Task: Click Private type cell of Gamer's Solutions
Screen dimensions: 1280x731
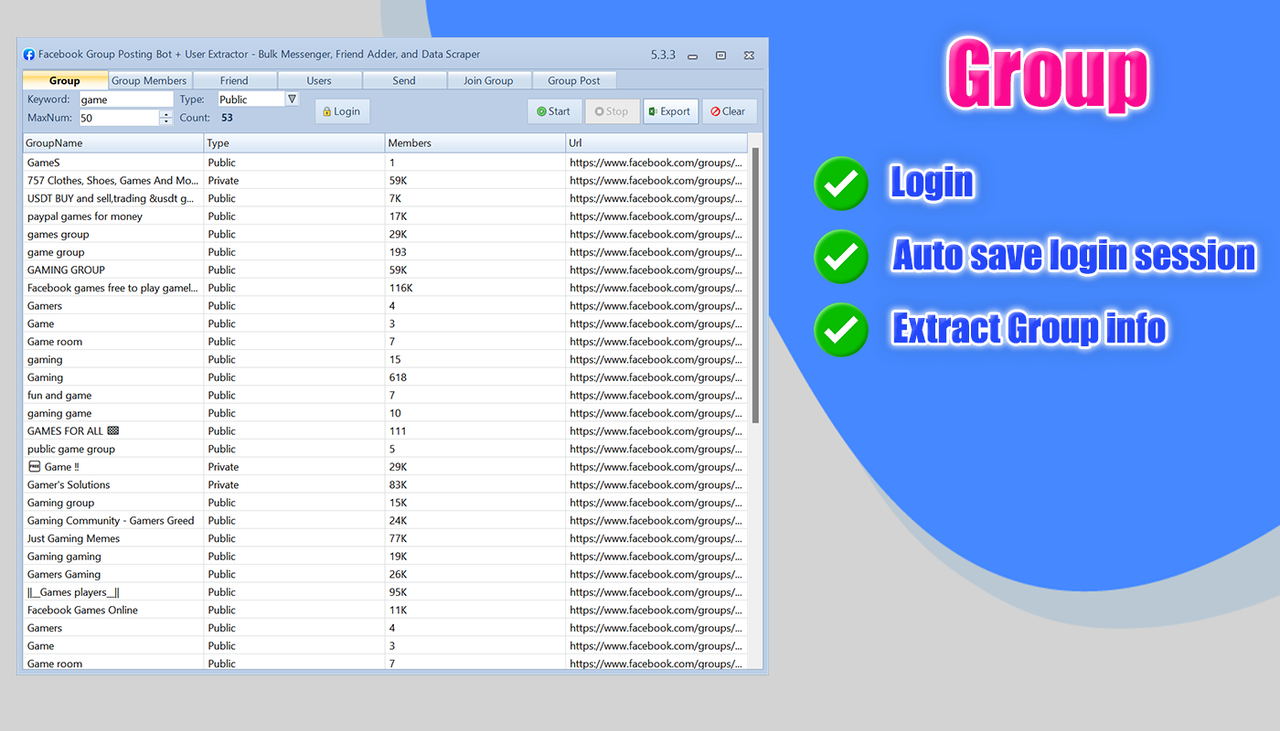Action: [x=294, y=485]
